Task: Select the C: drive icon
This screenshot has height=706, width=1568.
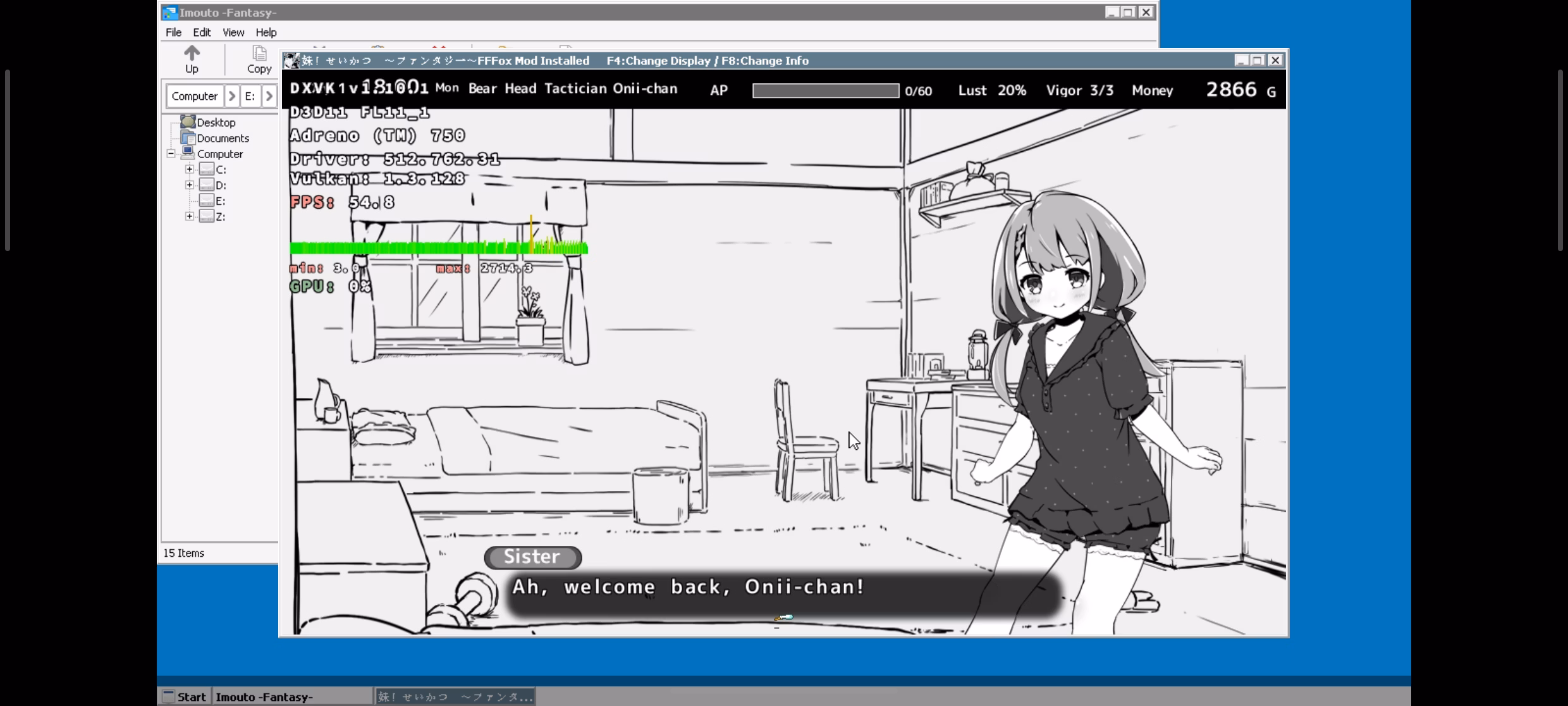Action: pyautogui.click(x=207, y=169)
